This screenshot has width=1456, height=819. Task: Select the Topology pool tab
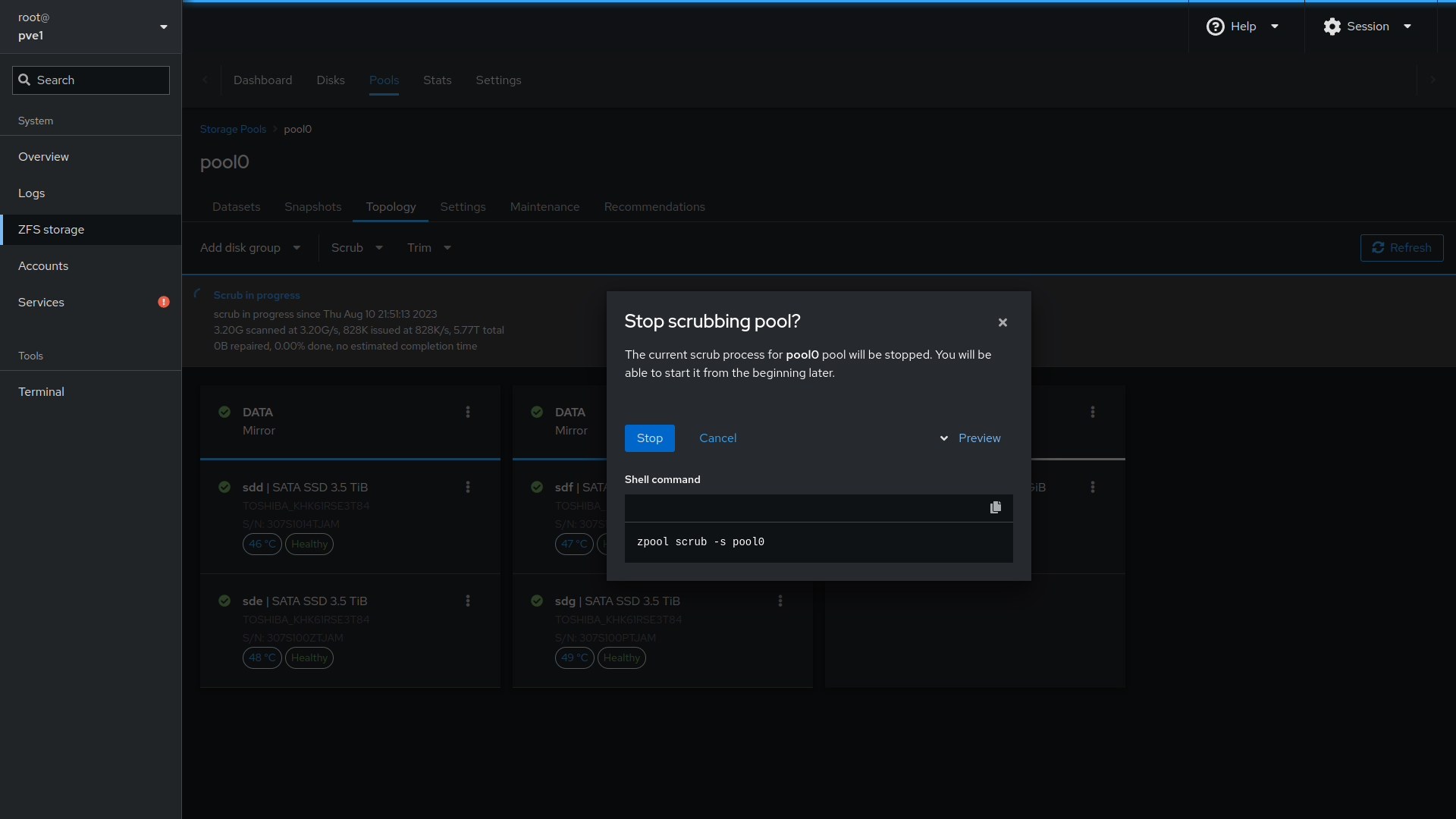click(391, 207)
